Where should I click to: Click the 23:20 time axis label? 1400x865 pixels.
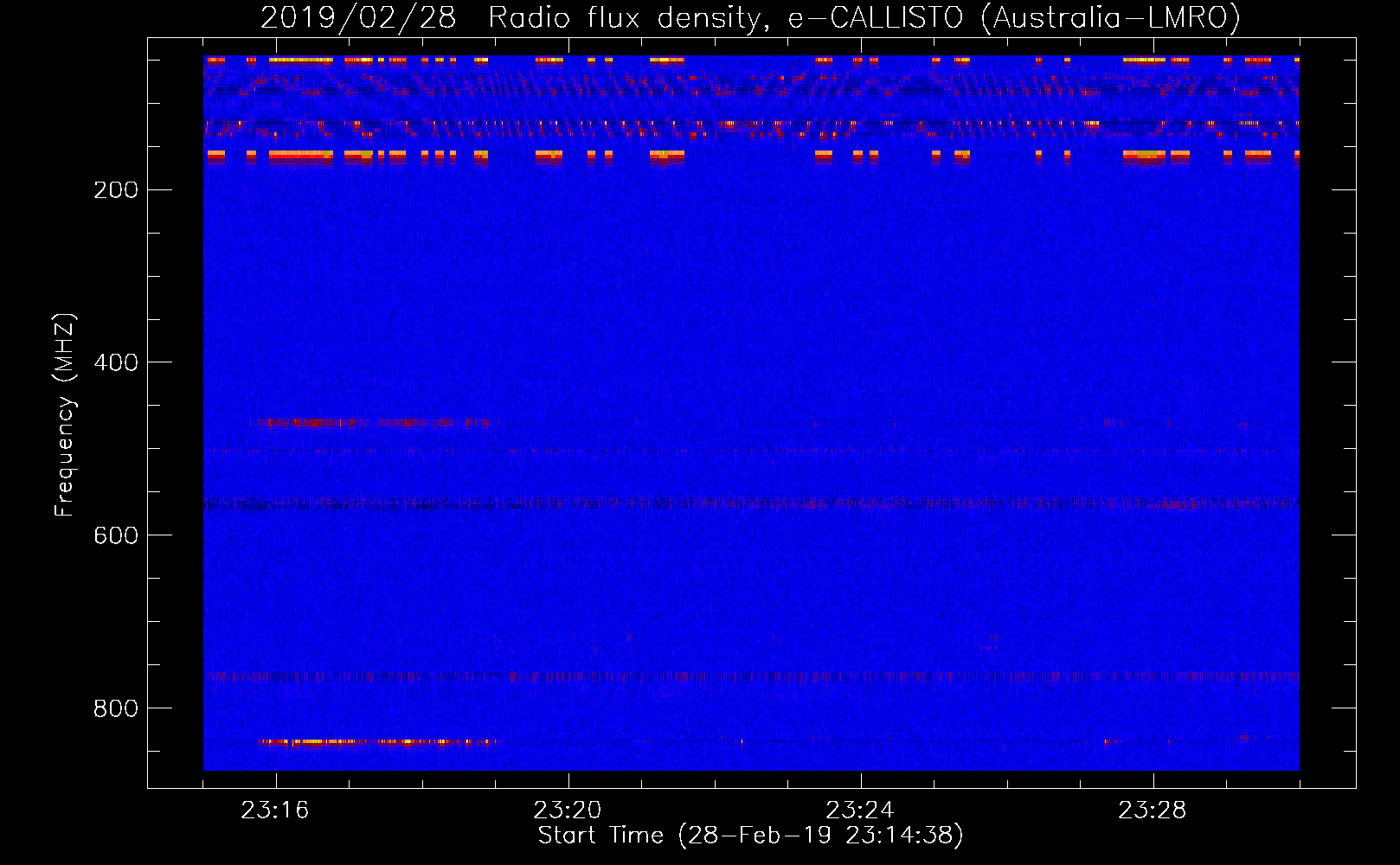tap(568, 811)
